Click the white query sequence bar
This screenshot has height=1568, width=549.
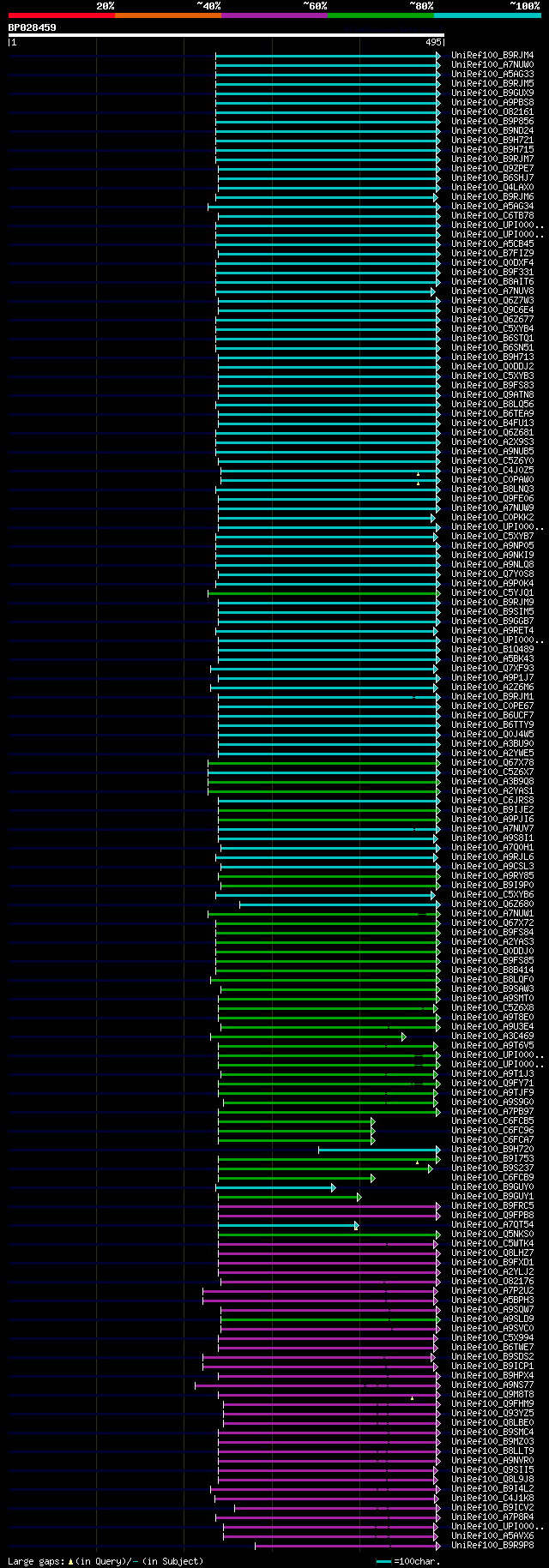226,35
